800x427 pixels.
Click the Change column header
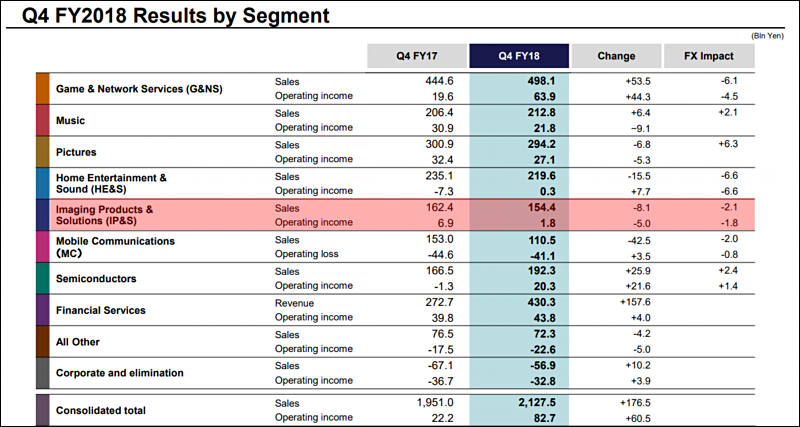pos(616,56)
